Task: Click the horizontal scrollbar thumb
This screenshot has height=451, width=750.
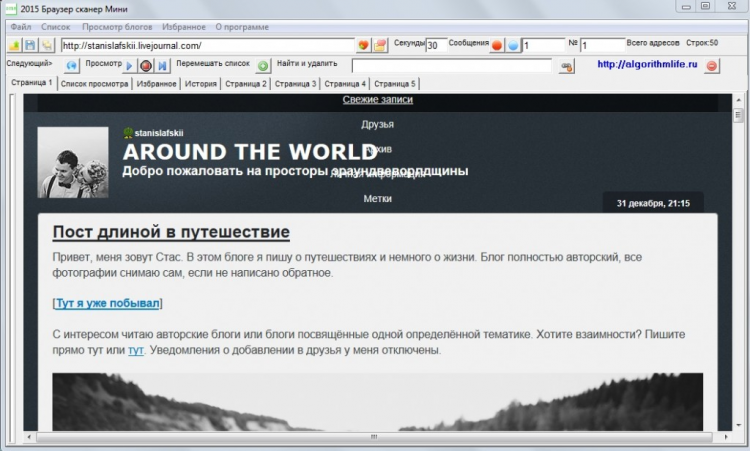Action: [x=374, y=437]
